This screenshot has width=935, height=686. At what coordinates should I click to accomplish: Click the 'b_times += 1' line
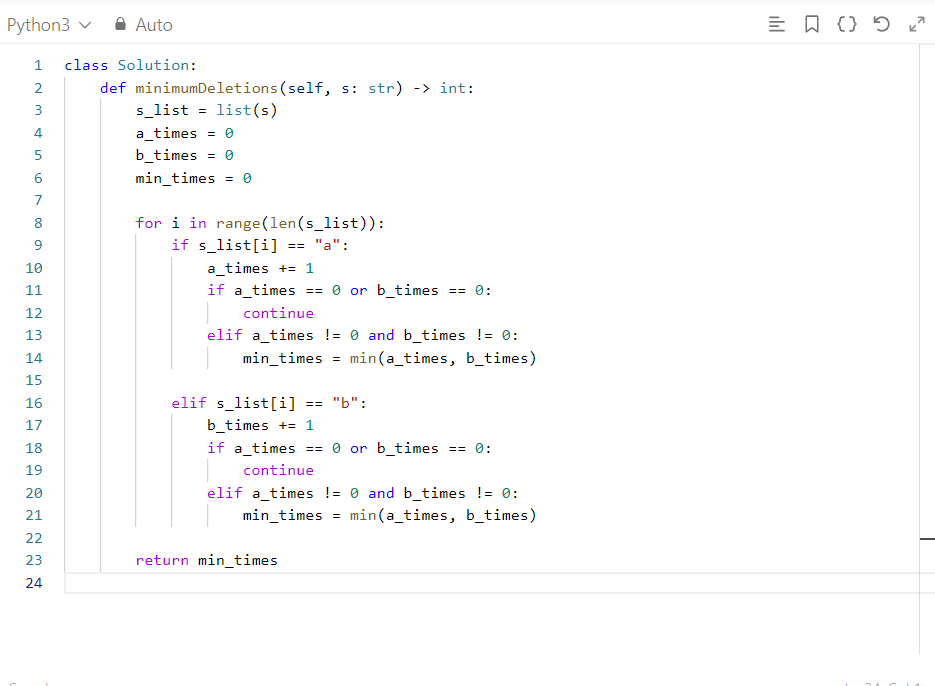click(x=260, y=425)
